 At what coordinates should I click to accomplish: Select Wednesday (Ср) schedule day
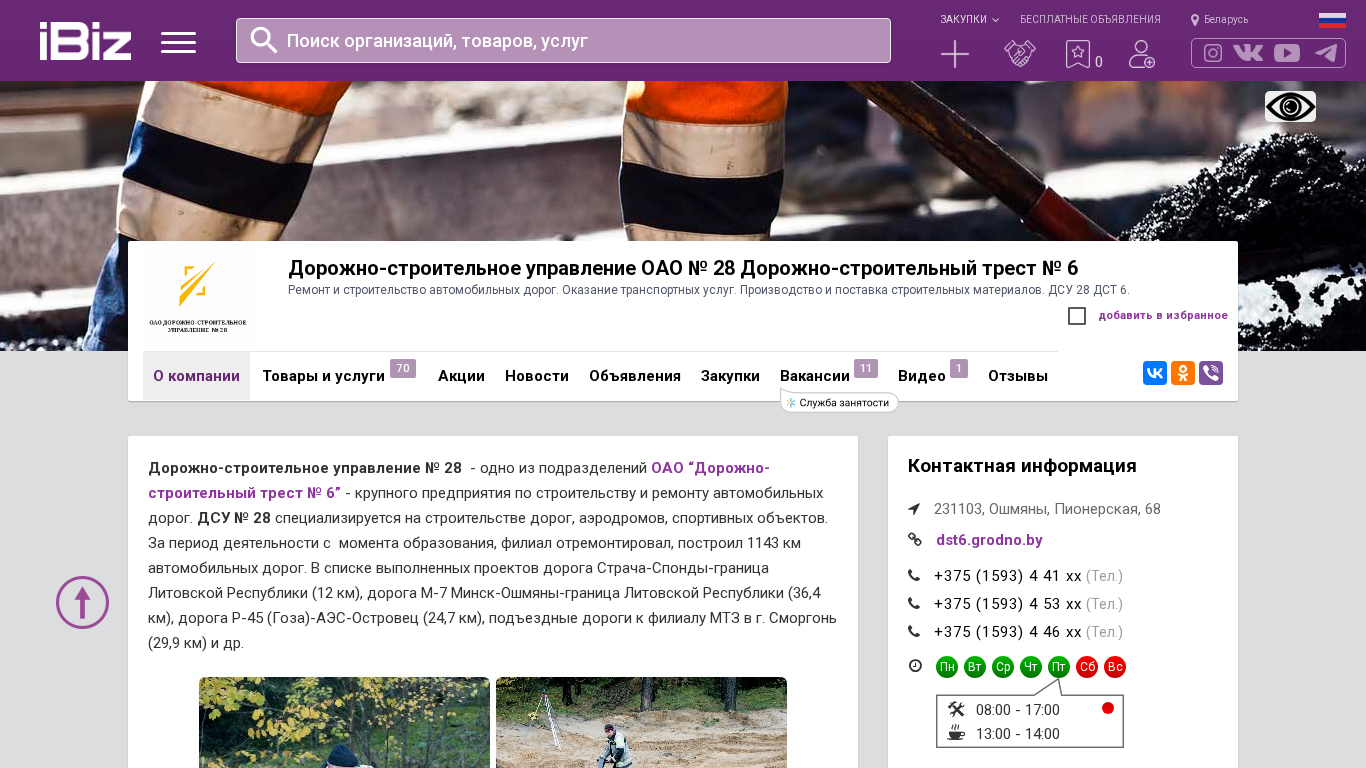[x=1003, y=667]
